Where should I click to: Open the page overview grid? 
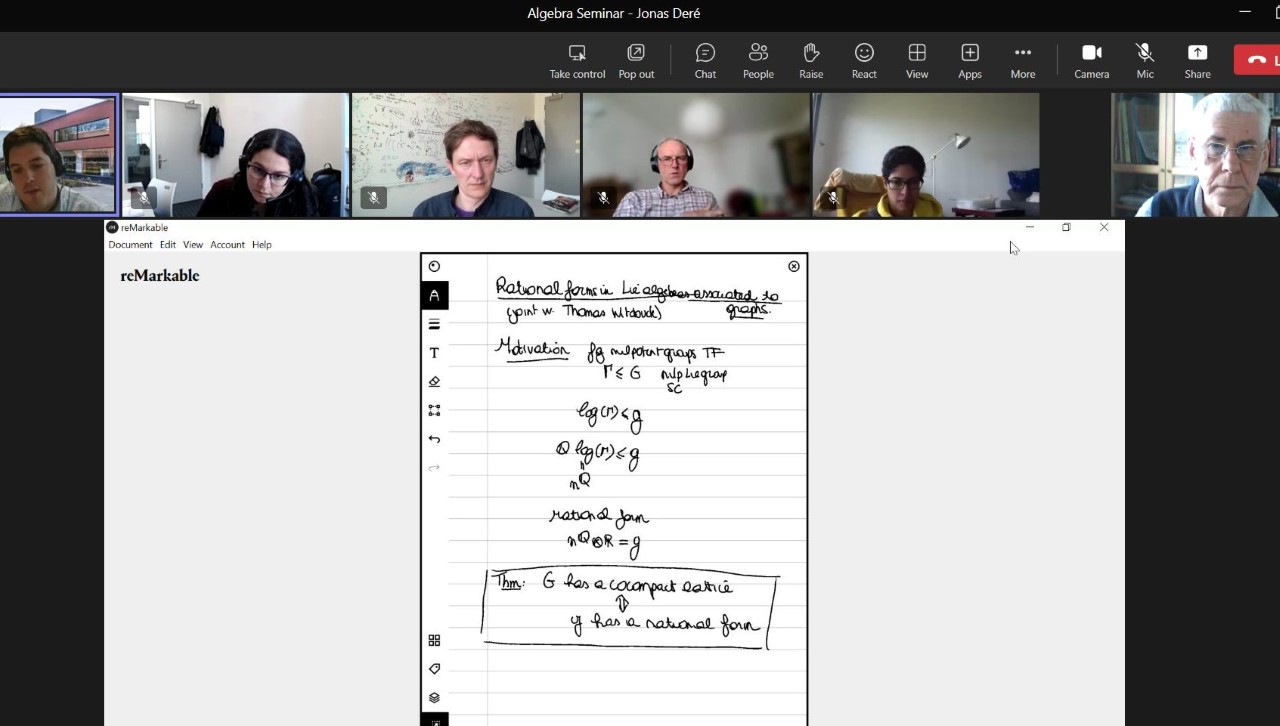point(434,640)
